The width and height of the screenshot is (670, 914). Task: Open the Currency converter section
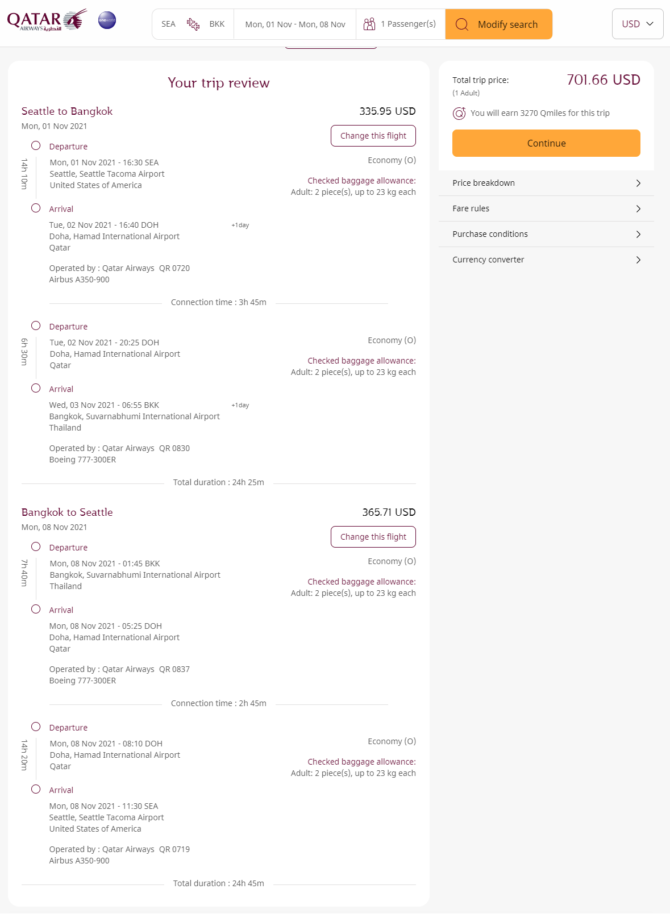pos(546,260)
